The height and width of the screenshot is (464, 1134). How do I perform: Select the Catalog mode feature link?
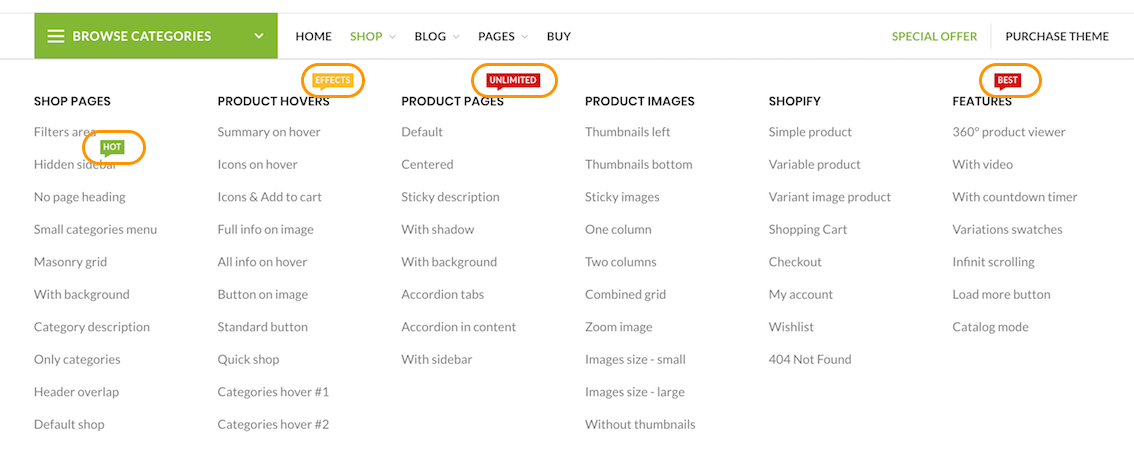(990, 327)
